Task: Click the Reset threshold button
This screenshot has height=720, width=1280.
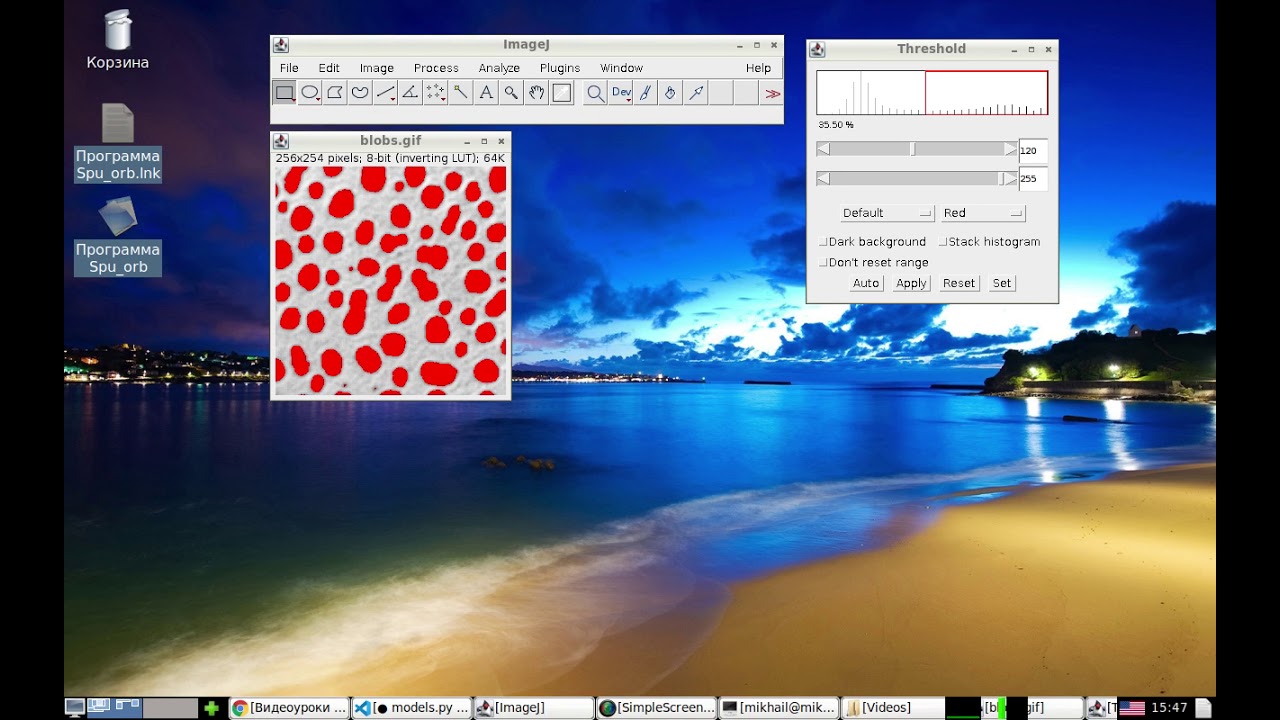Action: point(958,283)
